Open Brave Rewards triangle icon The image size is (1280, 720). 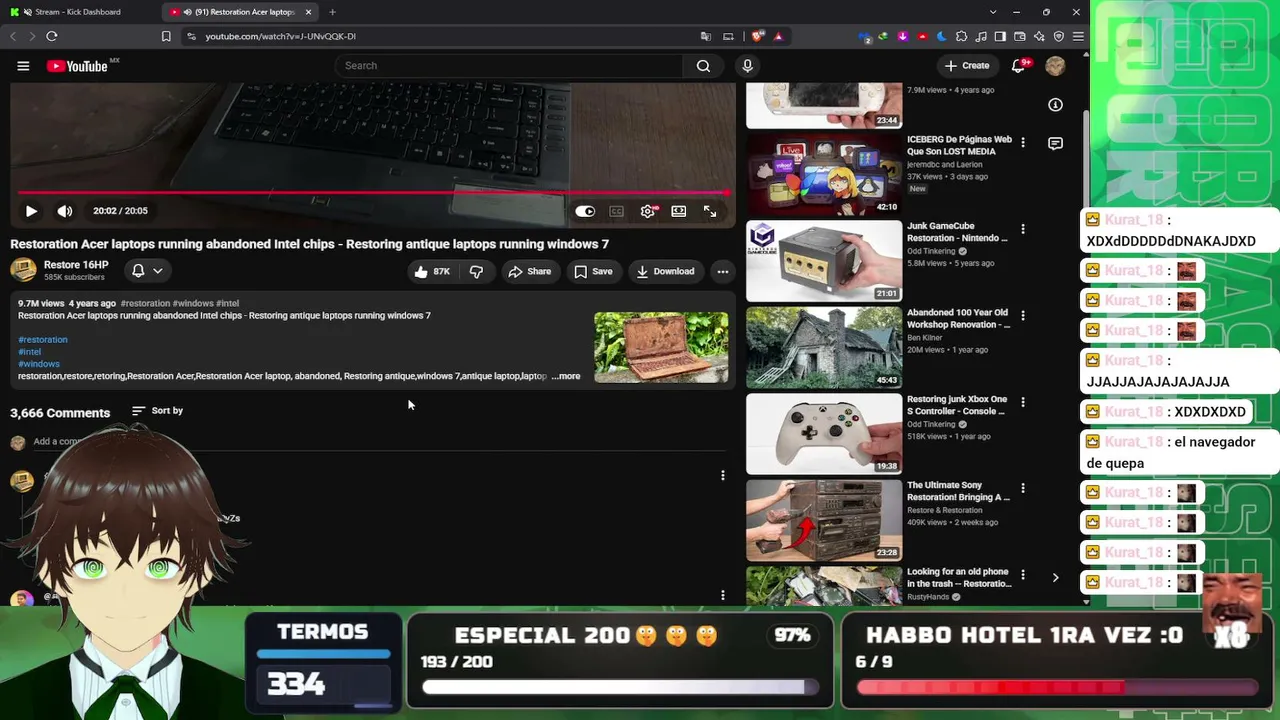coord(778,36)
